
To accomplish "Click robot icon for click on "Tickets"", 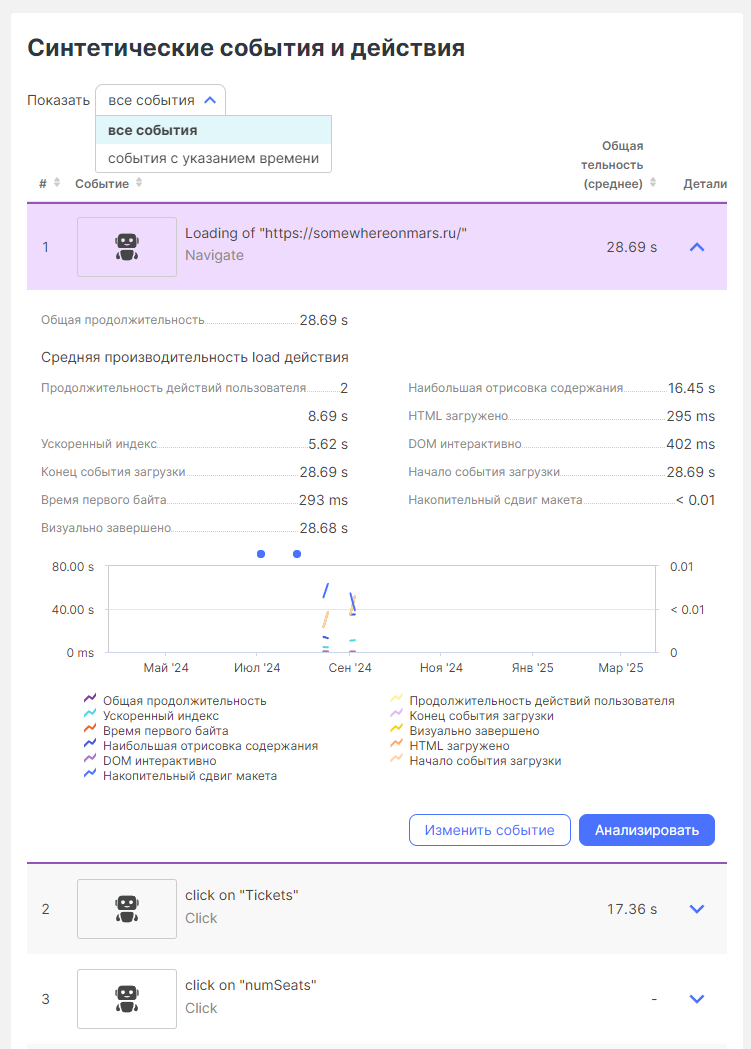I will [127, 909].
